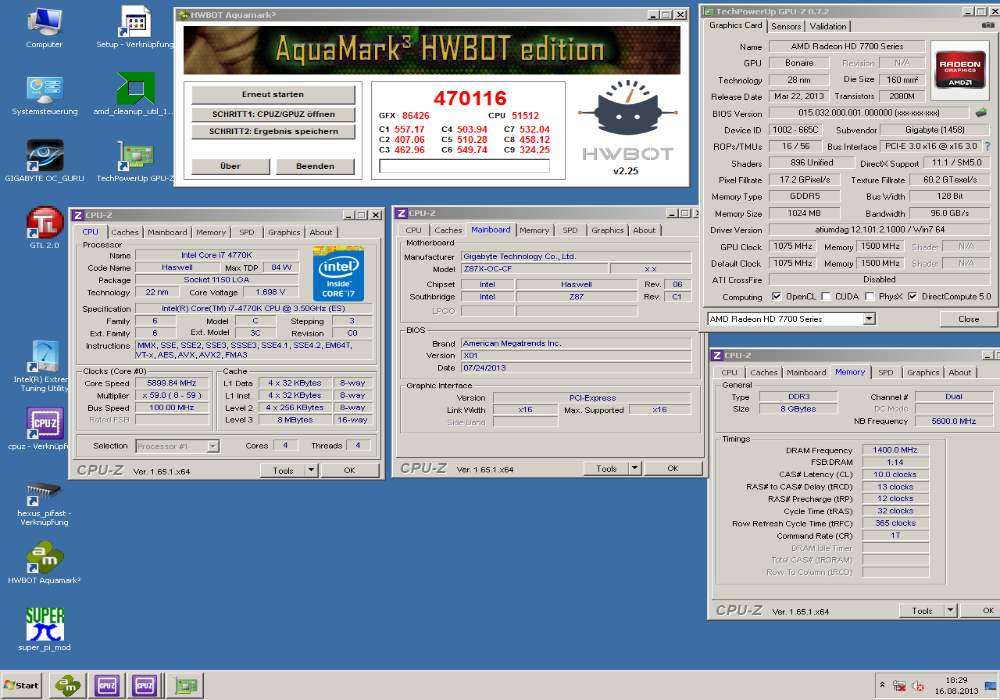Click the volume tray icon
This screenshot has height=700, width=1000.
click(918, 686)
